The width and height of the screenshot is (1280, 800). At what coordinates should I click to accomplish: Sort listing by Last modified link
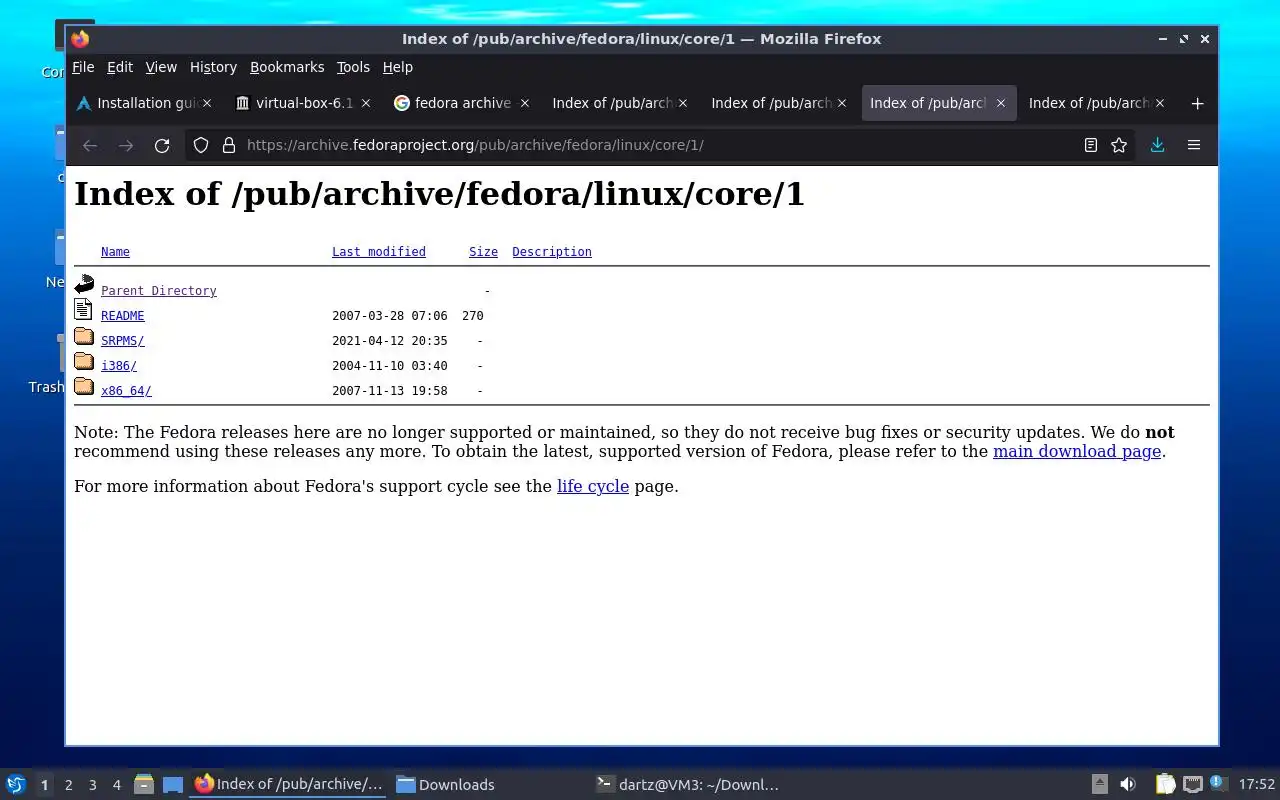pyautogui.click(x=379, y=252)
